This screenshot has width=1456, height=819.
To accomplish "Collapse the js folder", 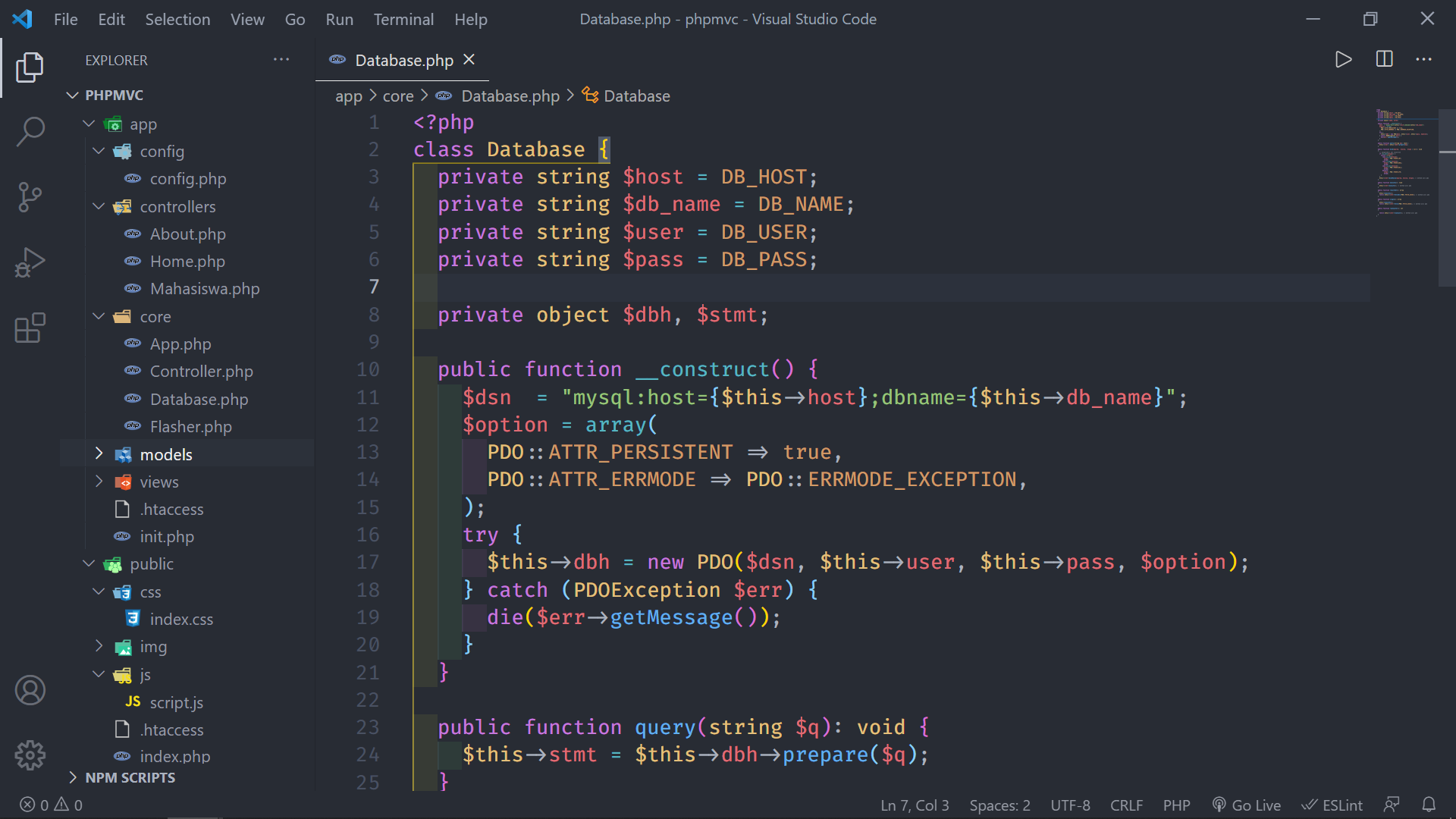I will (x=99, y=674).
